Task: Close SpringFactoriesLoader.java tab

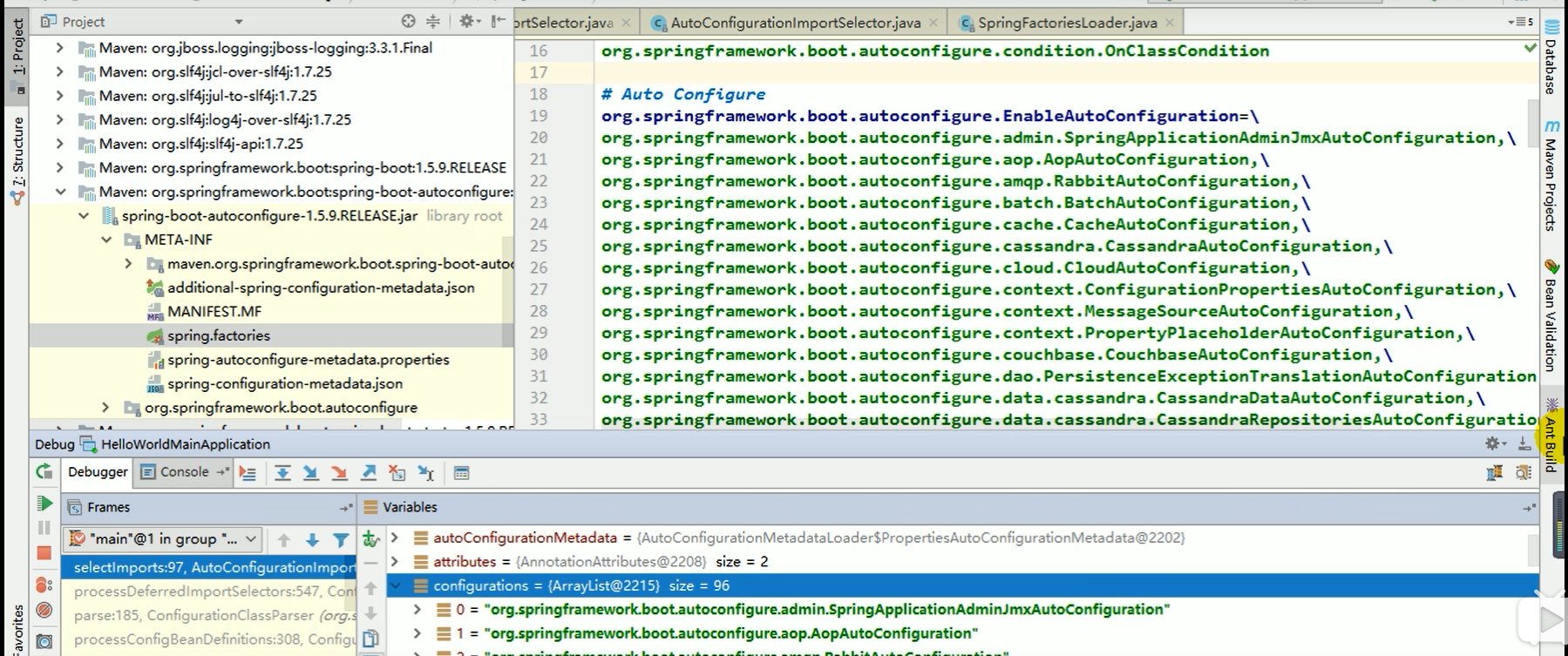Action: click(1170, 23)
